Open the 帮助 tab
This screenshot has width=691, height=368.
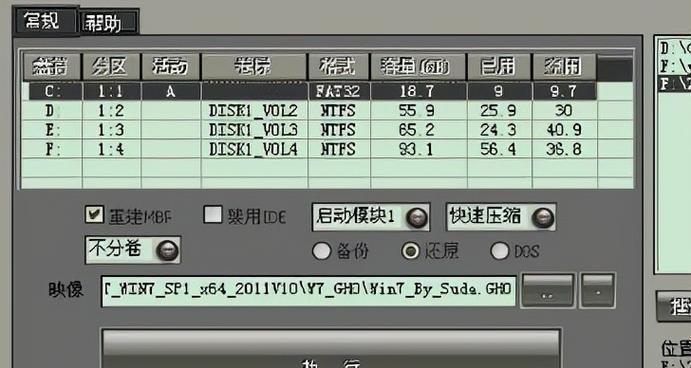point(109,22)
